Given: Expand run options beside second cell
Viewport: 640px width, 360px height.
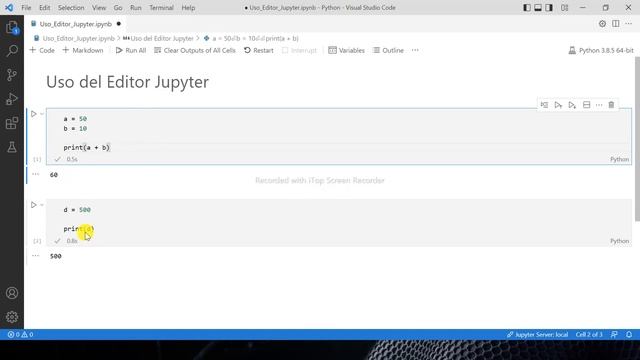Looking at the screenshot, I should click(42, 205).
